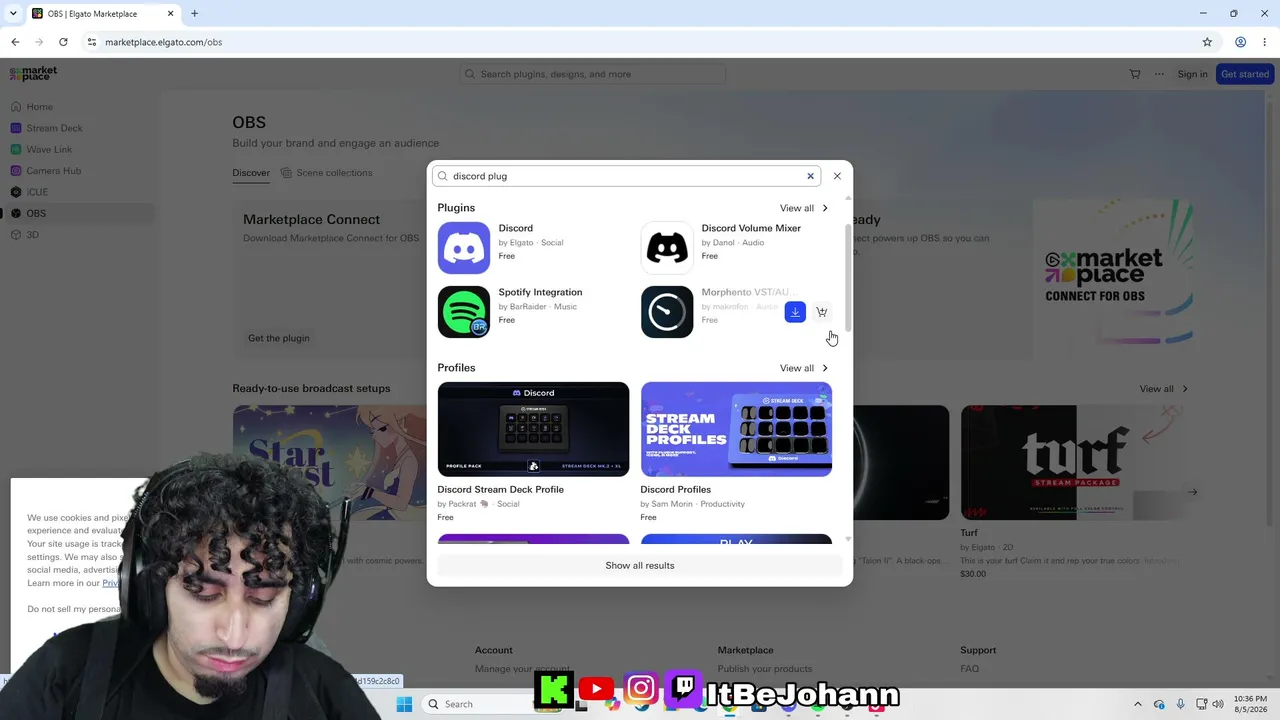1280x720 pixels.
Task: Click the Sign in link
Action: point(1192,74)
